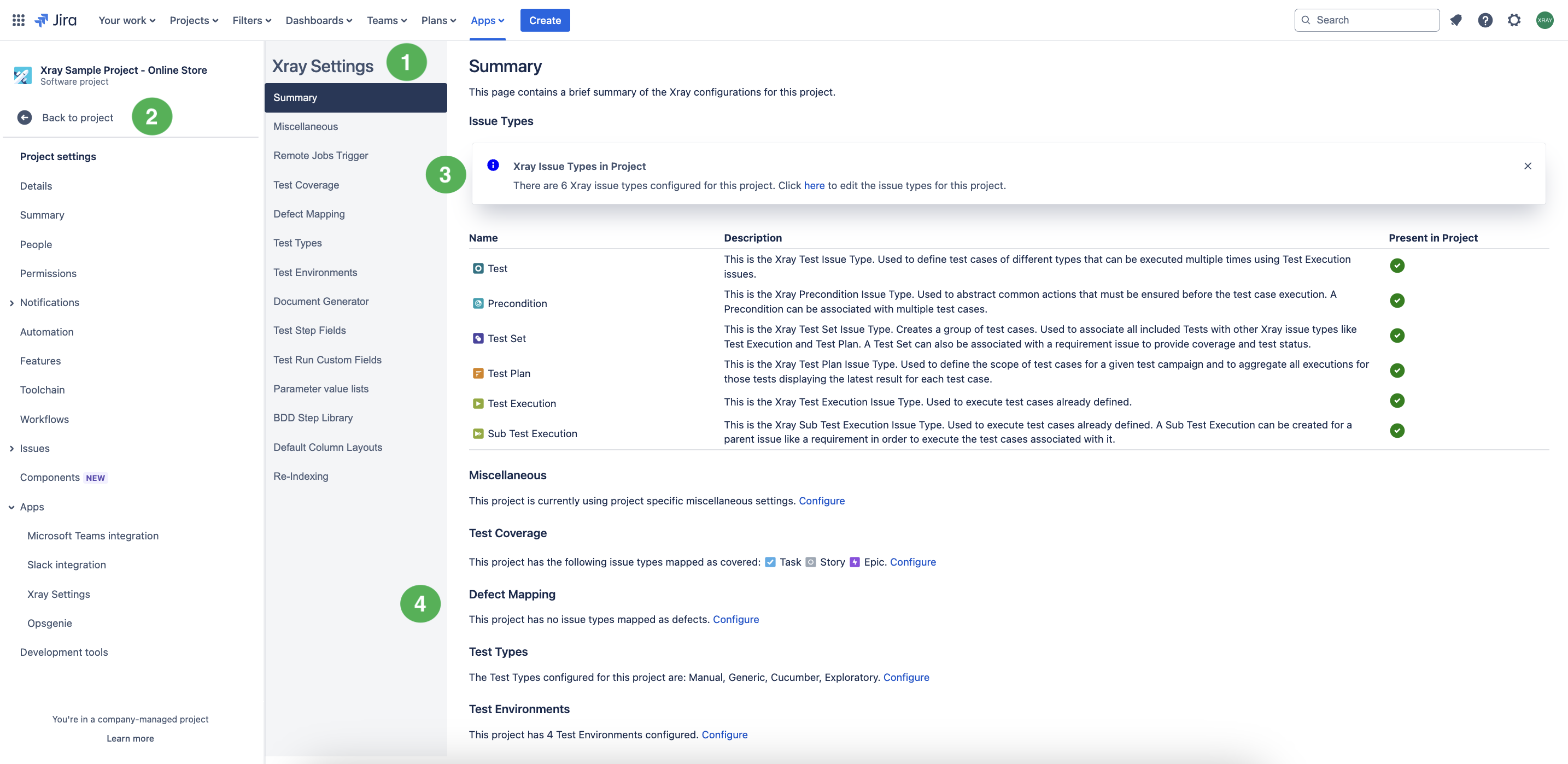Click the green check for Test Plan row
This screenshot has width=1568, height=764.
pos(1397,370)
